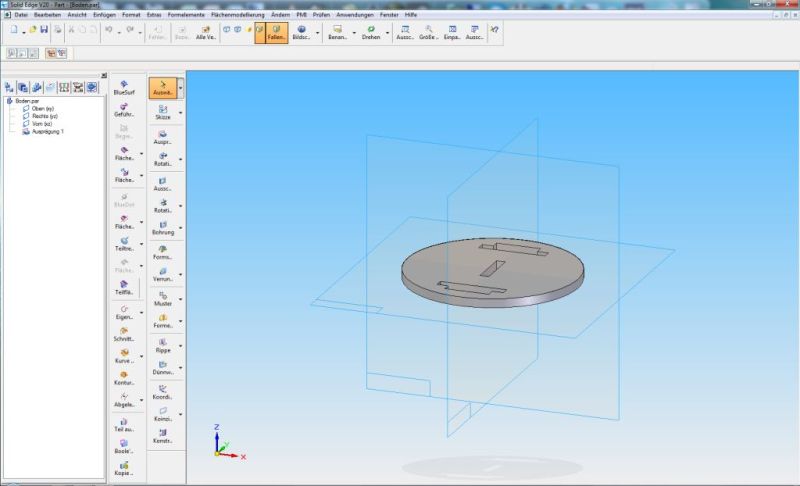Toggle the Auswählen select tool
800x486 pixels.
pyautogui.click(x=162, y=88)
